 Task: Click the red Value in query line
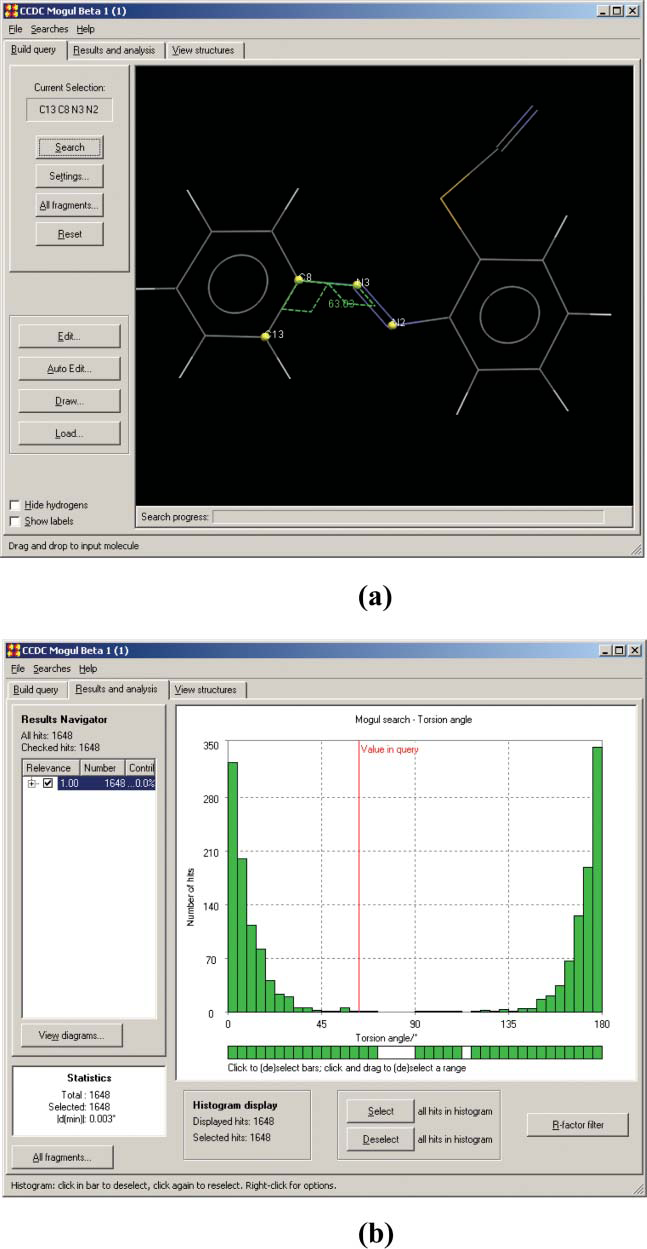click(x=358, y=878)
